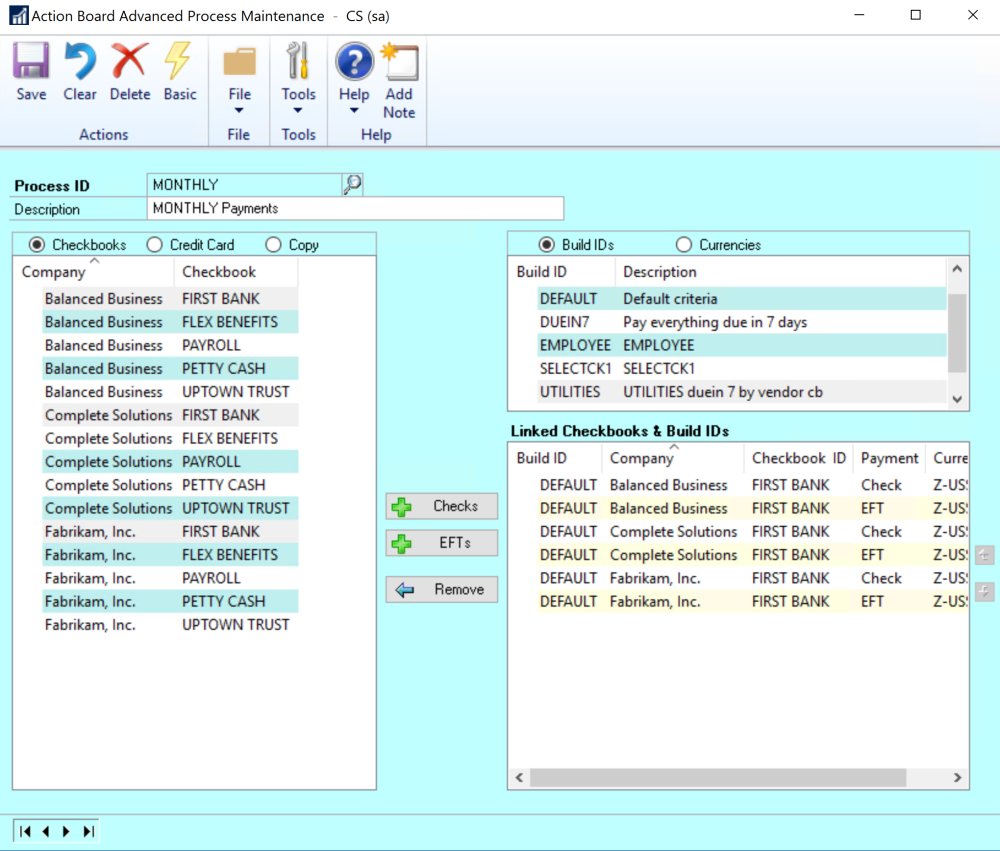Viewport: 1000px width, 851px height.
Task: Click the Checks add button
Action: [442, 507]
